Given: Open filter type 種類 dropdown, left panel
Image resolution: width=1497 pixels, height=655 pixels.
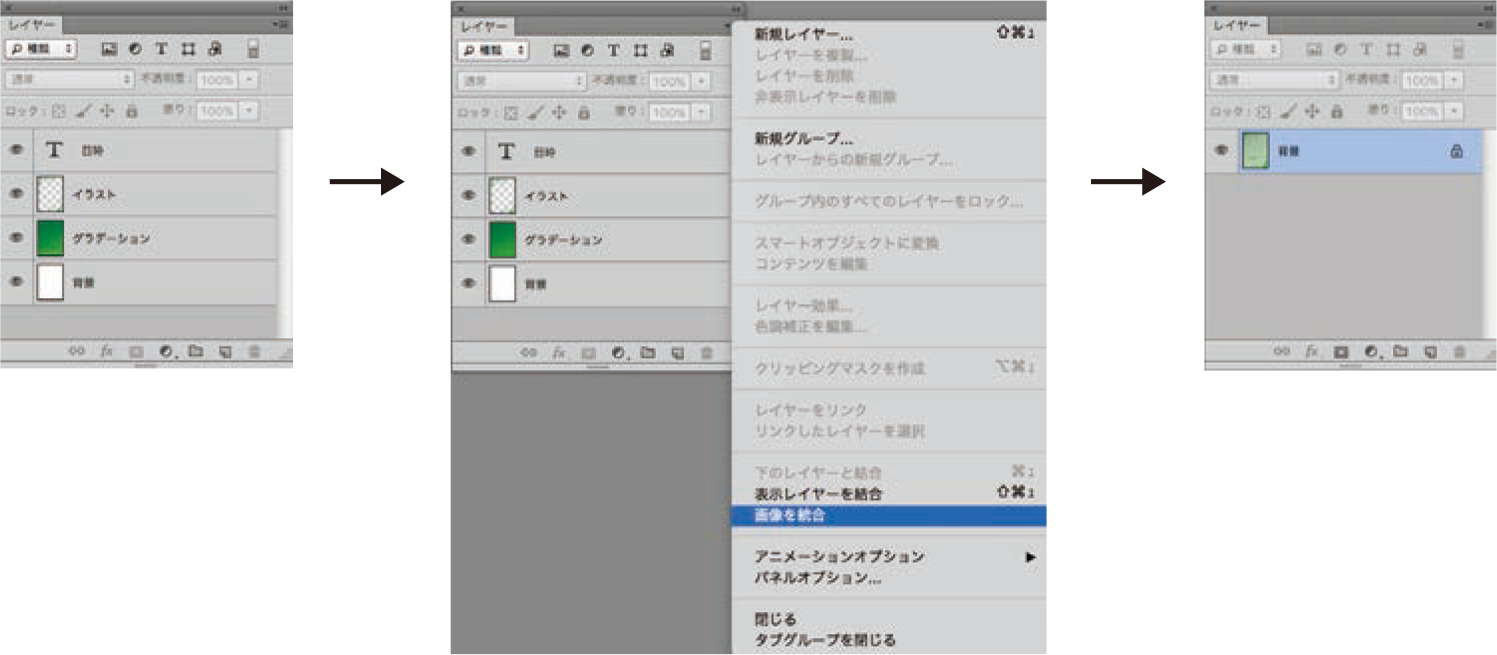Looking at the screenshot, I should pyautogui.click(x=41, y=48).
